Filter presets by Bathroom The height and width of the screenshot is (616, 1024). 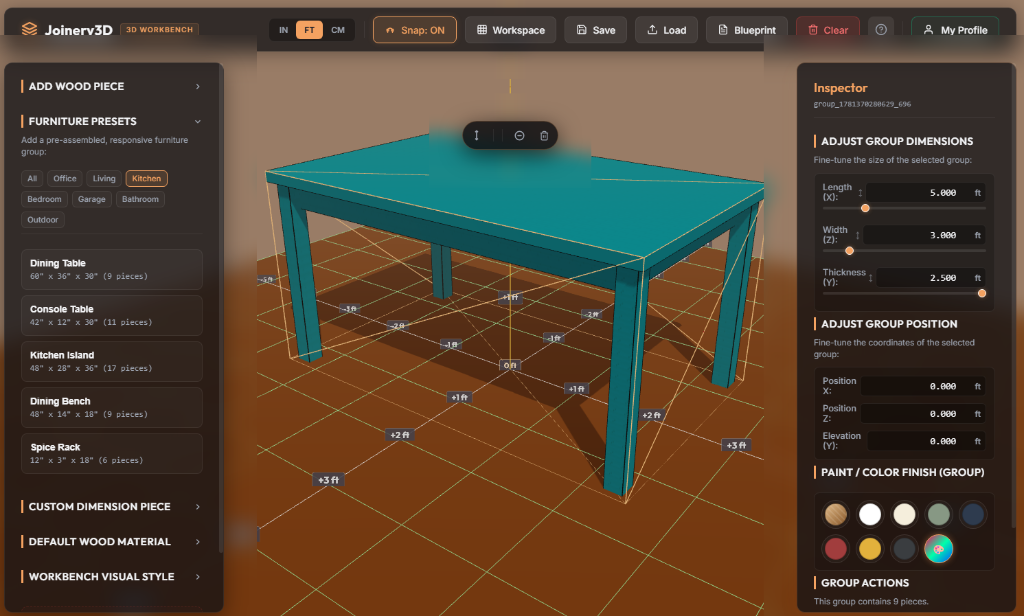[140, 199]
